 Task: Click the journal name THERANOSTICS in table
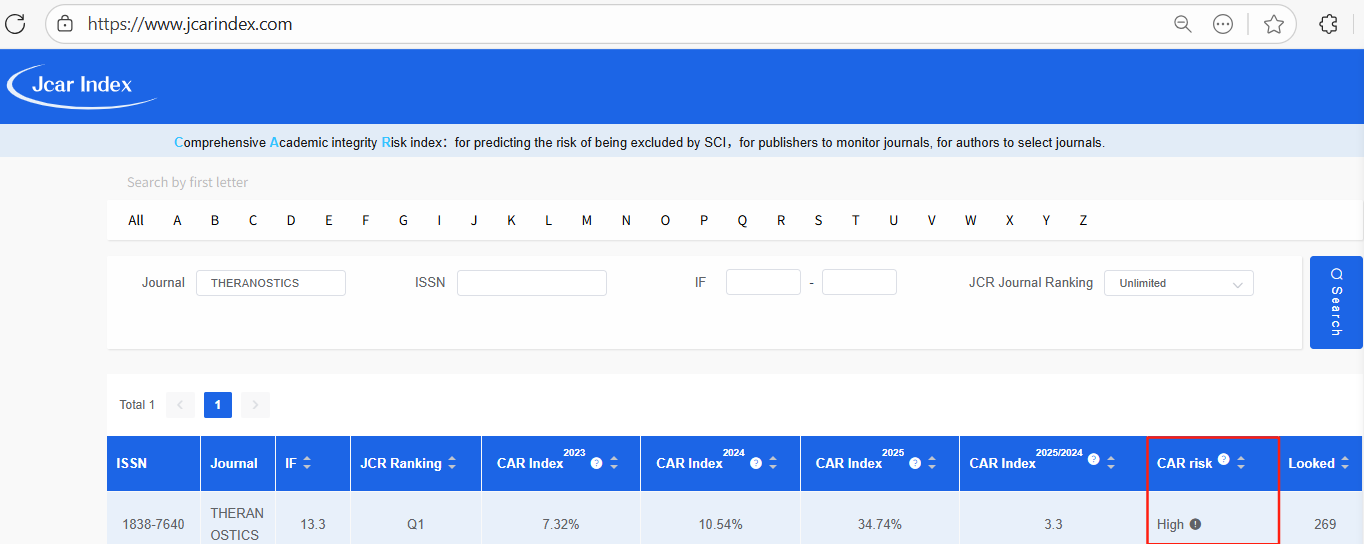click(237, 524)
